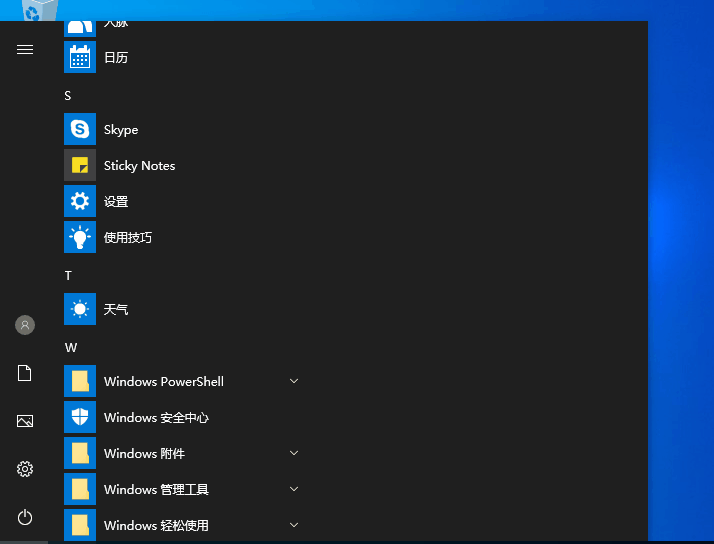Screen dimensions: 714x544
Task: Click the letter W section header
Action: pos(71,348)
